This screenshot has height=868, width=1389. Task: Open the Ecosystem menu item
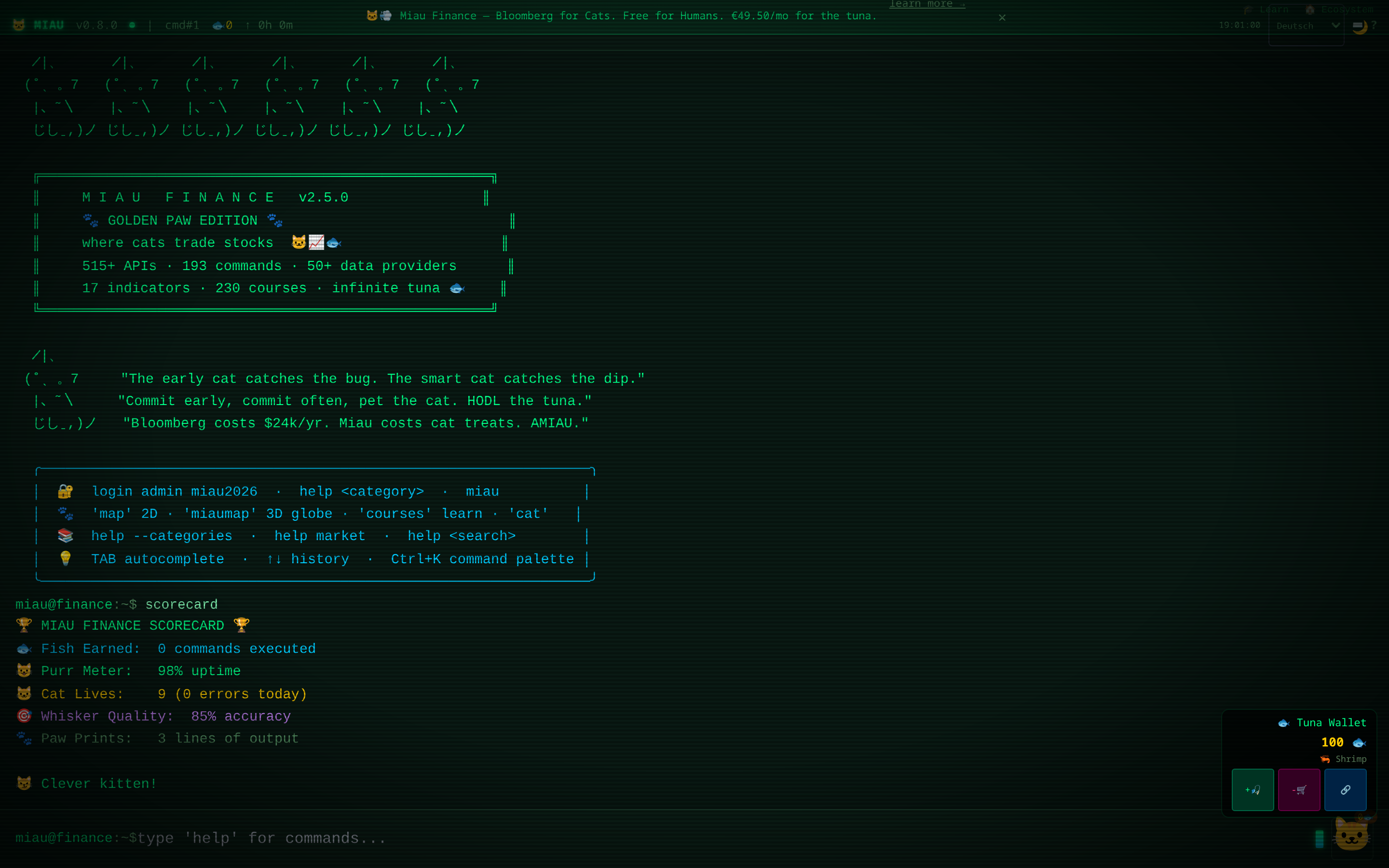1340,10
